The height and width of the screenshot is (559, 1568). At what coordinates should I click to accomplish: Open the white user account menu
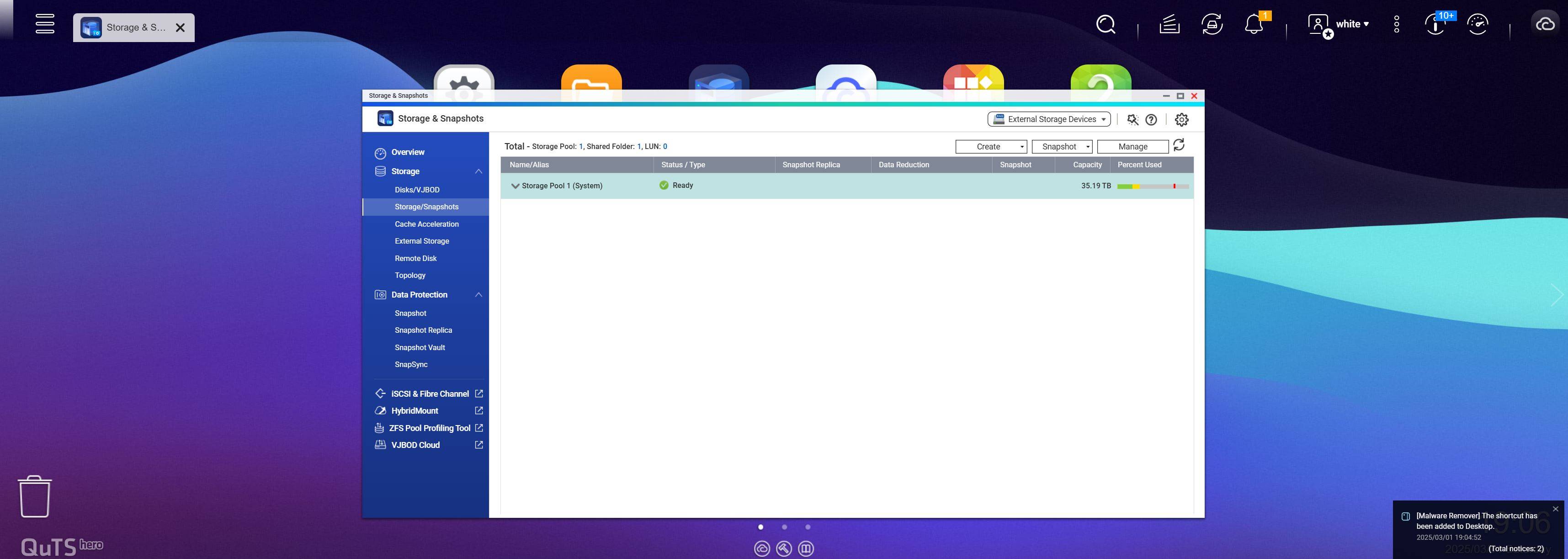[x=1339, y=24]
